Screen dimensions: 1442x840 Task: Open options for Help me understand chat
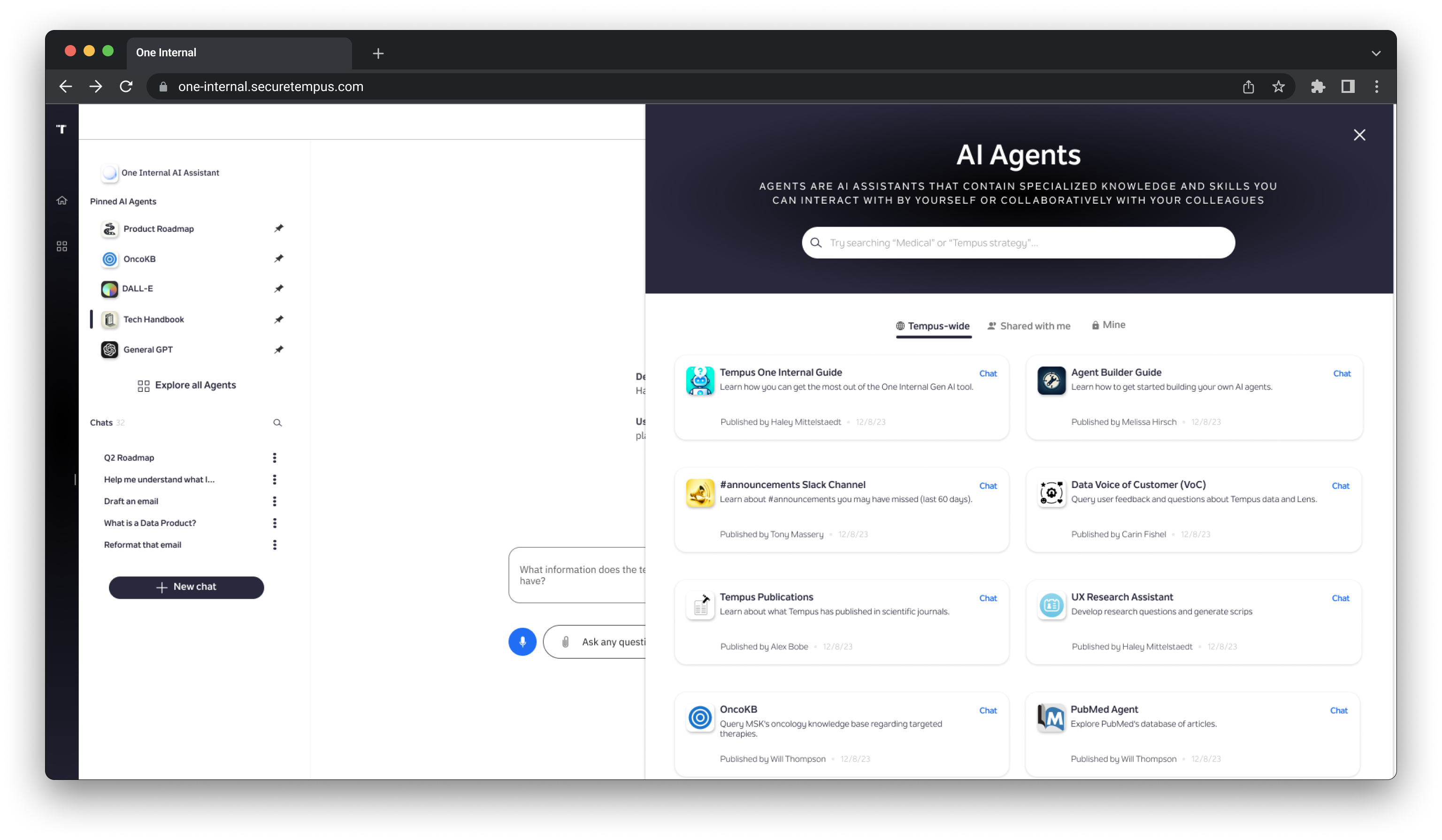pyautogui.click(x=275, y=480)
